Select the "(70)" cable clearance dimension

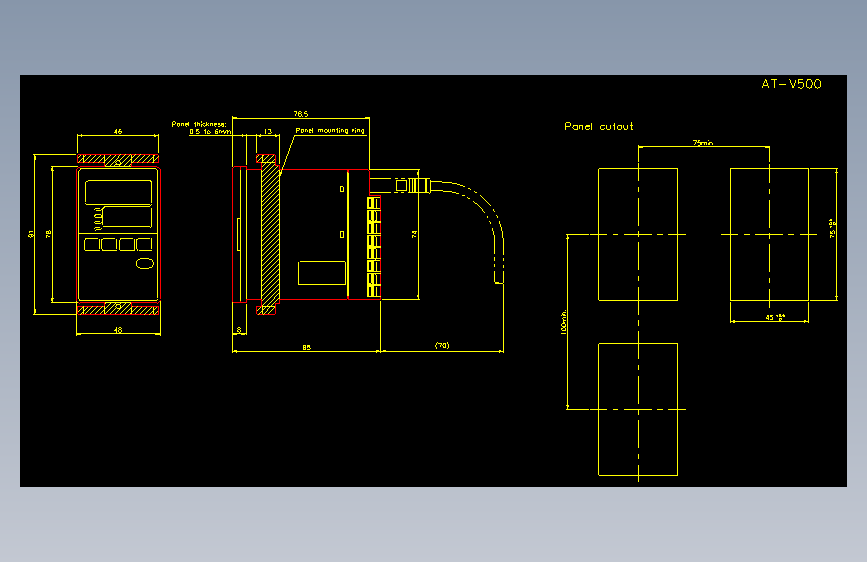(x=442, y=346)
